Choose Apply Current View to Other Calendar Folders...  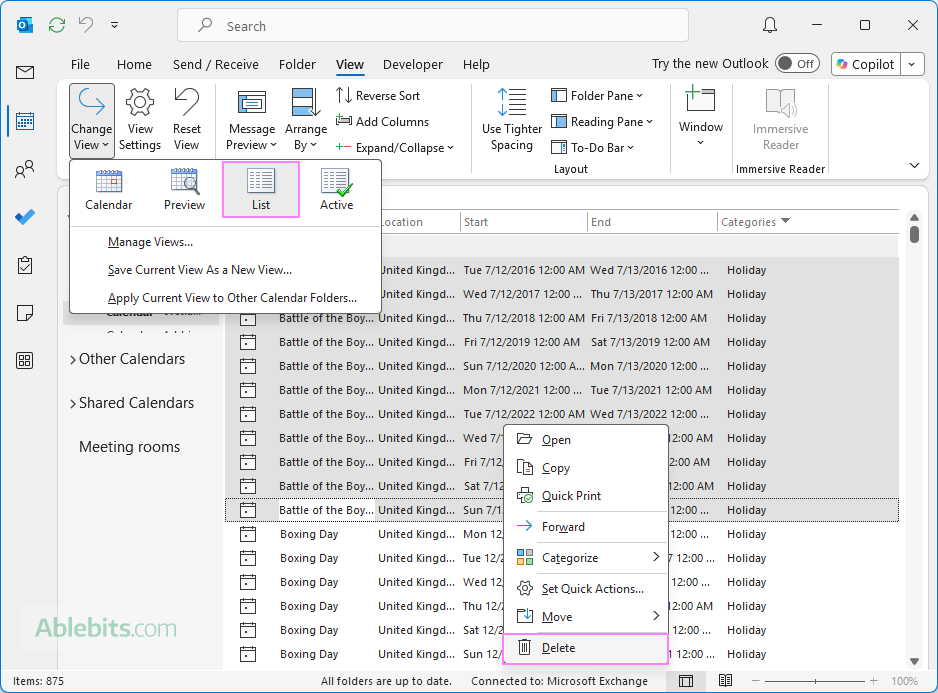point(232,298)
